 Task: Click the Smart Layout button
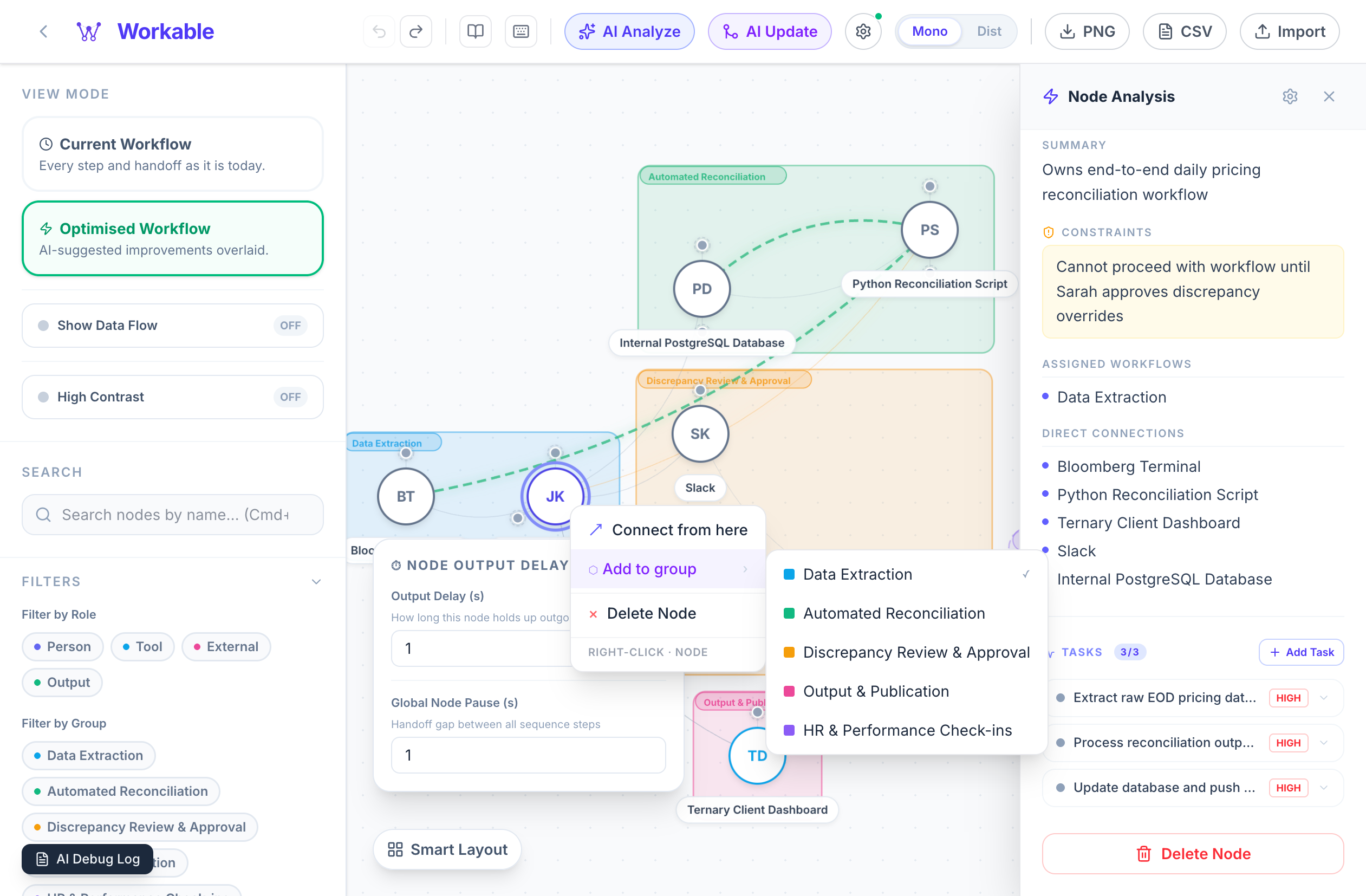tap(448, 849)
